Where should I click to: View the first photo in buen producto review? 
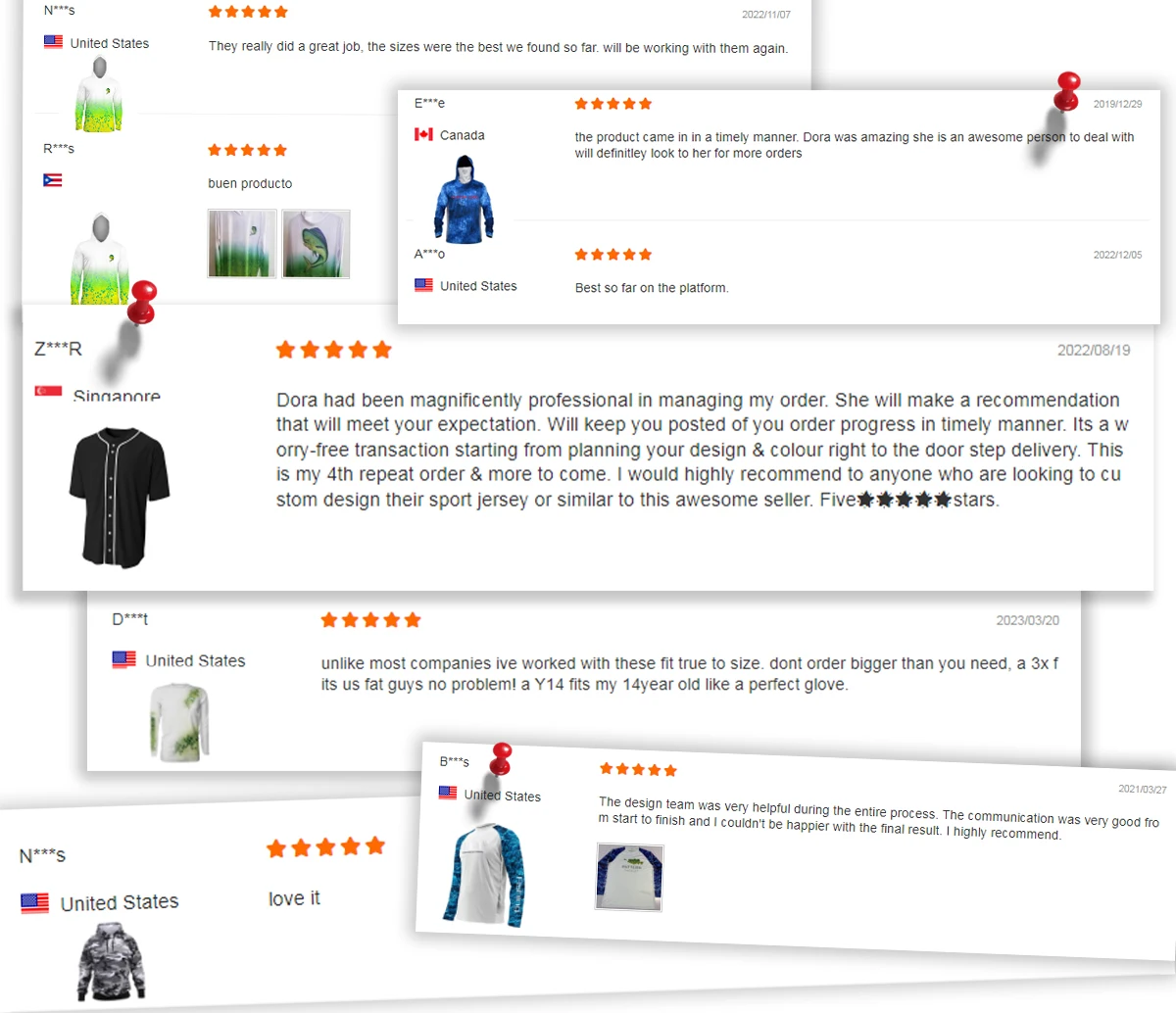click(242, 243)
